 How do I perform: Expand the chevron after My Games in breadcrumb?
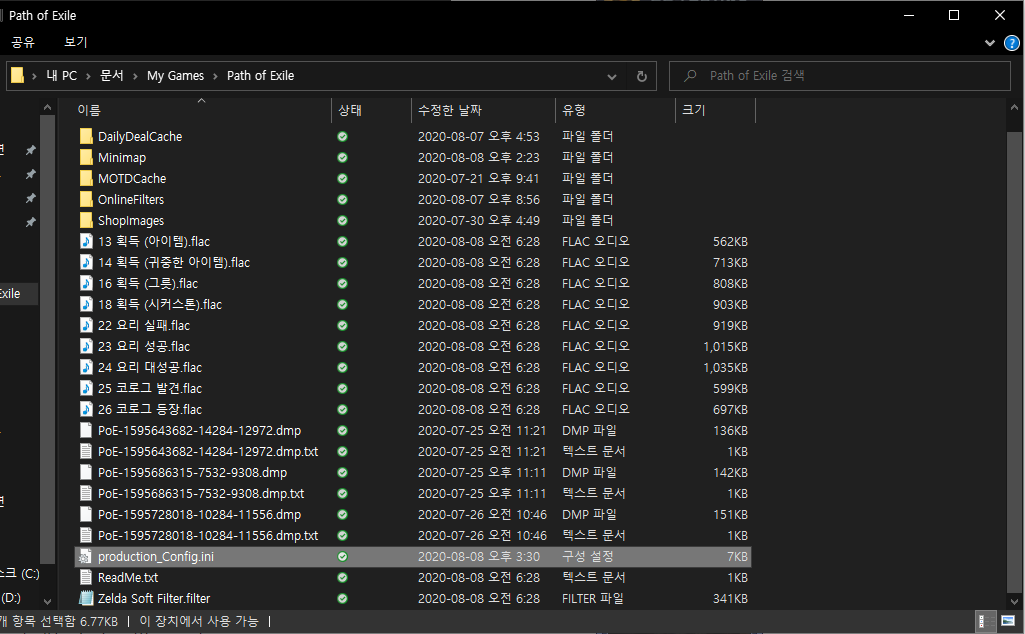pos(215,76)
